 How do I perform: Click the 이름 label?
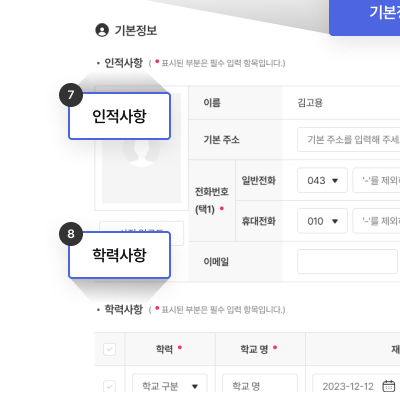click(212, 103)
